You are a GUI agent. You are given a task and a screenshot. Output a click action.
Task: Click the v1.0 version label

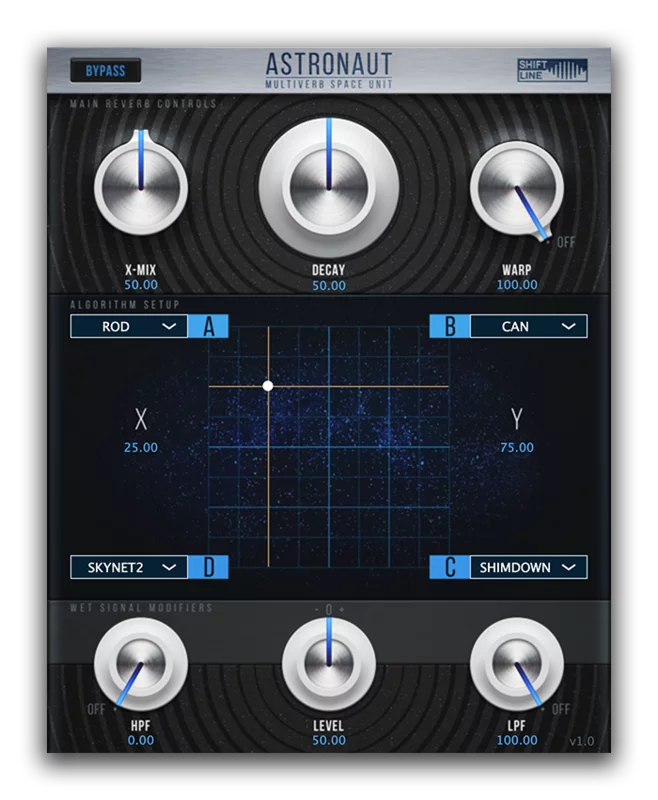581,741
